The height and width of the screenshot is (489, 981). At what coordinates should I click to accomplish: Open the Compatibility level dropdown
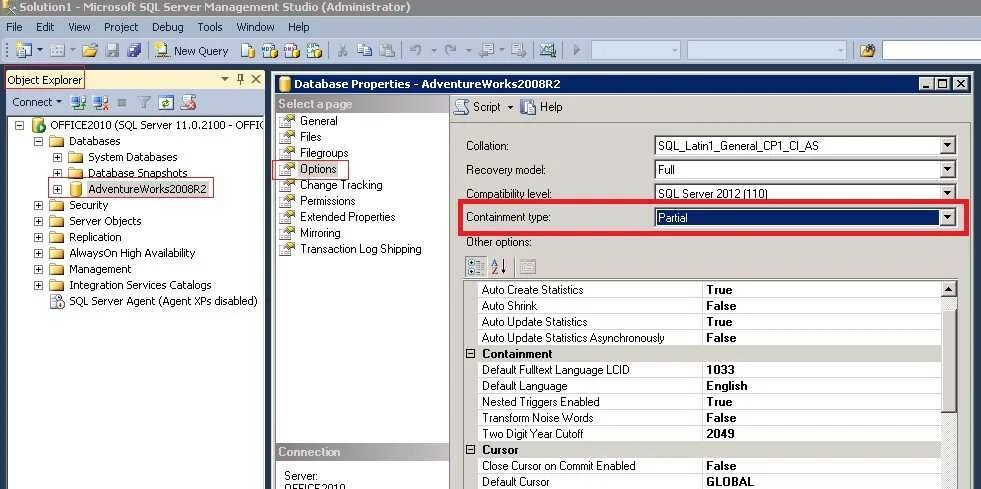947,193
